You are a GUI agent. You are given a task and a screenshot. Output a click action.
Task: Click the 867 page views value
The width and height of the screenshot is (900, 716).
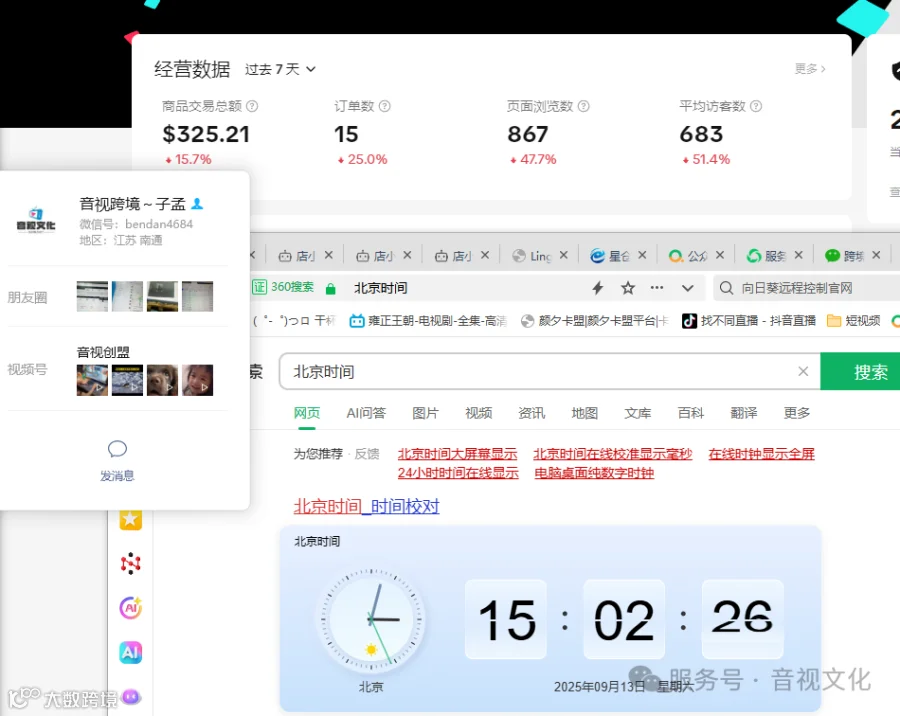527,134
